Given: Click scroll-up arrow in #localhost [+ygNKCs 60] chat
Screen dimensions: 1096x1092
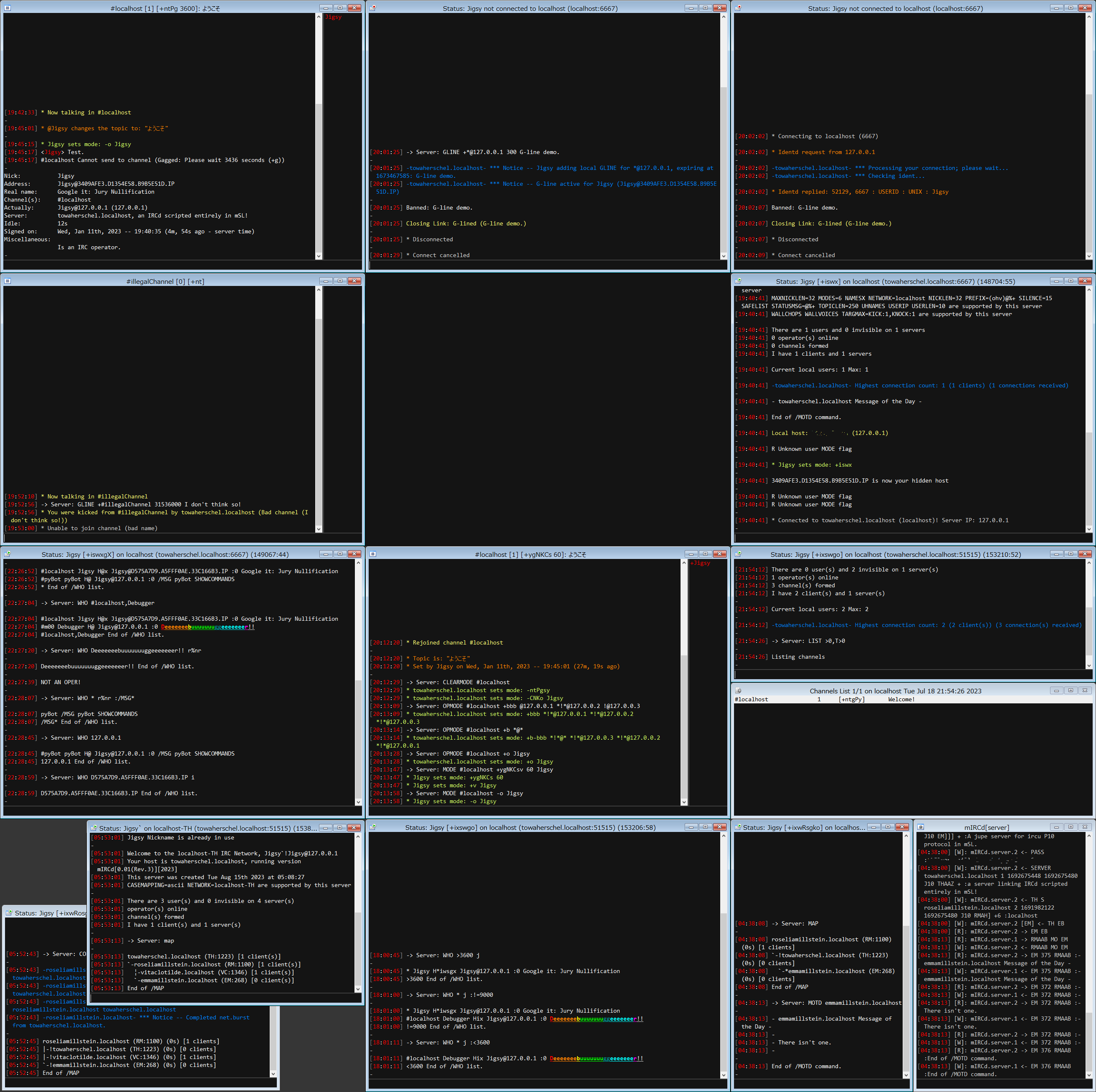Looking at the screenshot, I should [684, 563].
